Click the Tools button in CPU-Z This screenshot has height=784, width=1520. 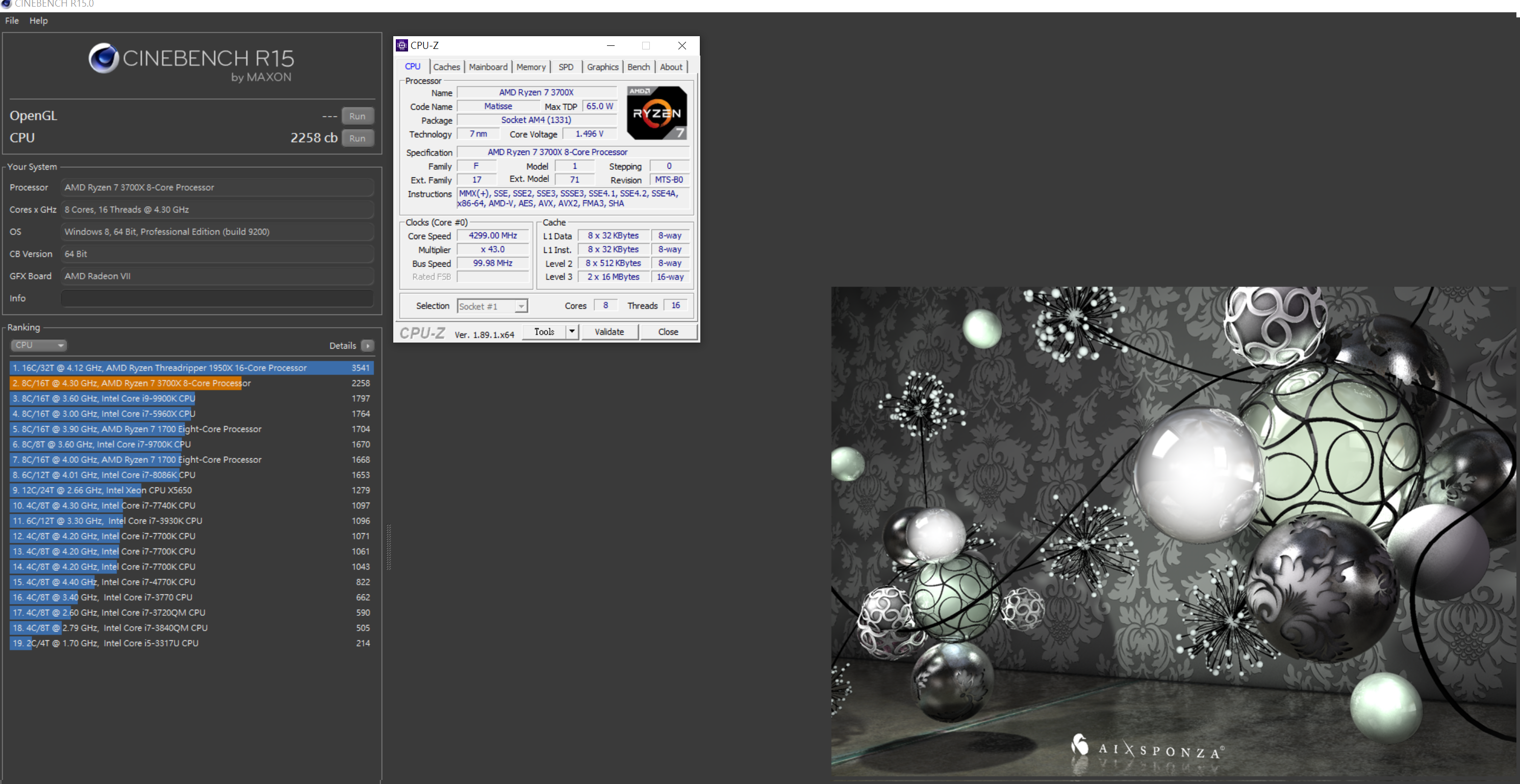[x=544, y=332]
